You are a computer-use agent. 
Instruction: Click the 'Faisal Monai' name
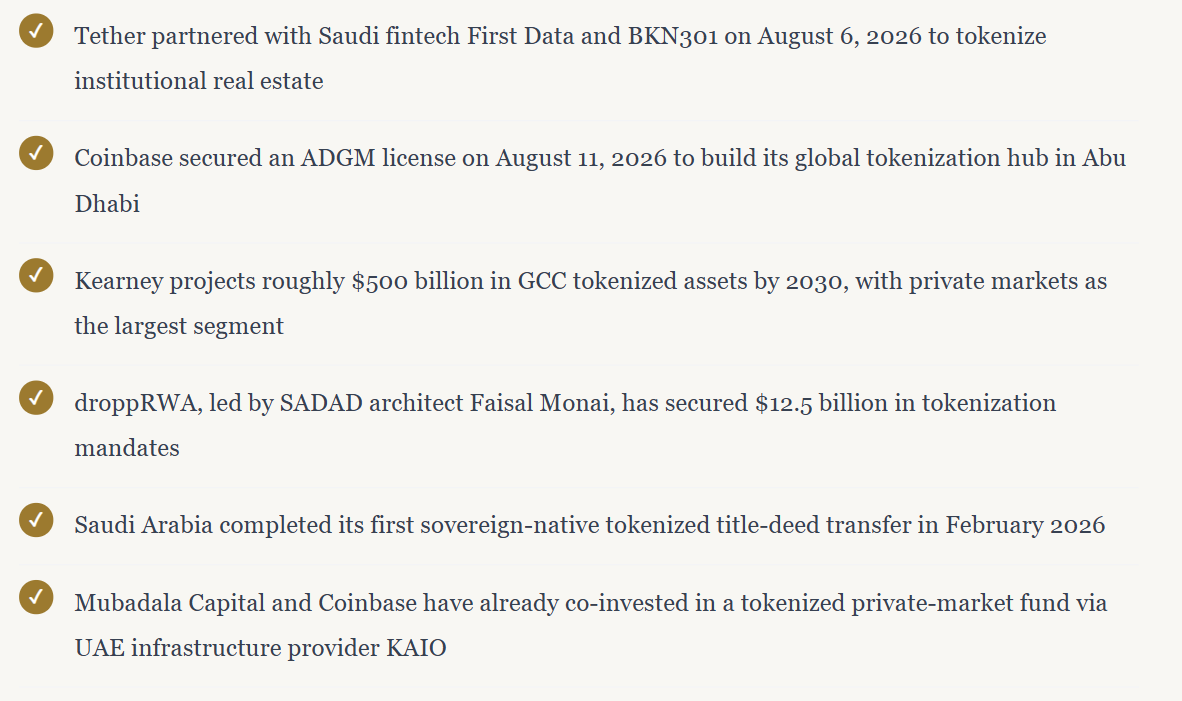(540, 403)
